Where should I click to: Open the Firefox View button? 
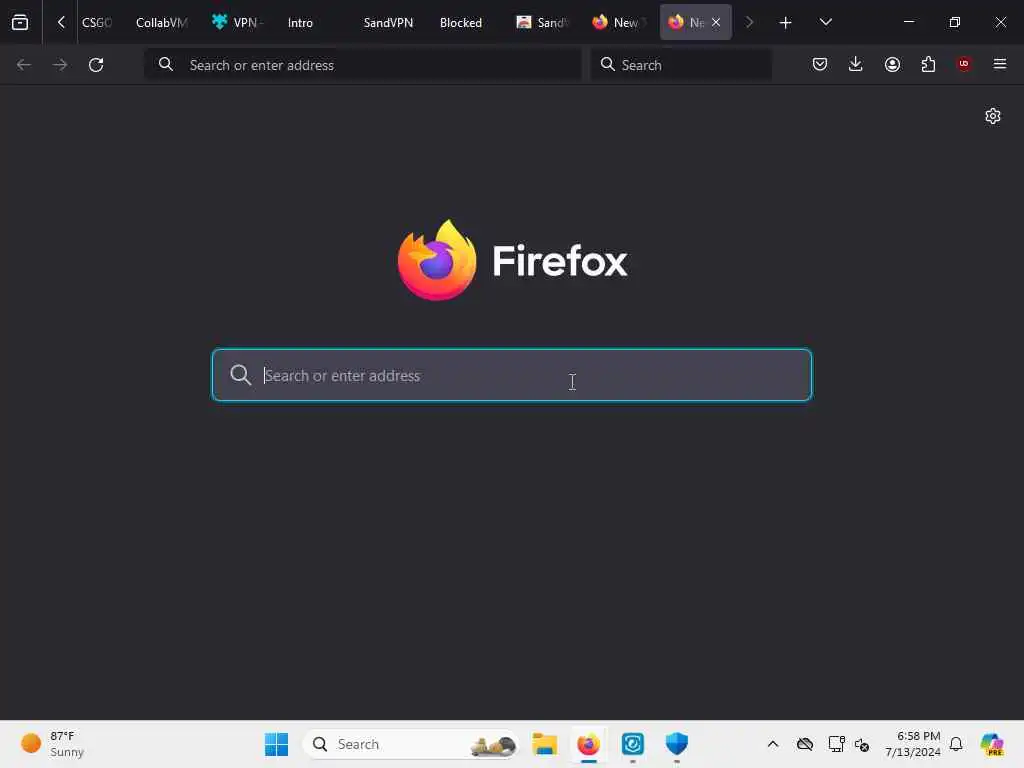20,22
